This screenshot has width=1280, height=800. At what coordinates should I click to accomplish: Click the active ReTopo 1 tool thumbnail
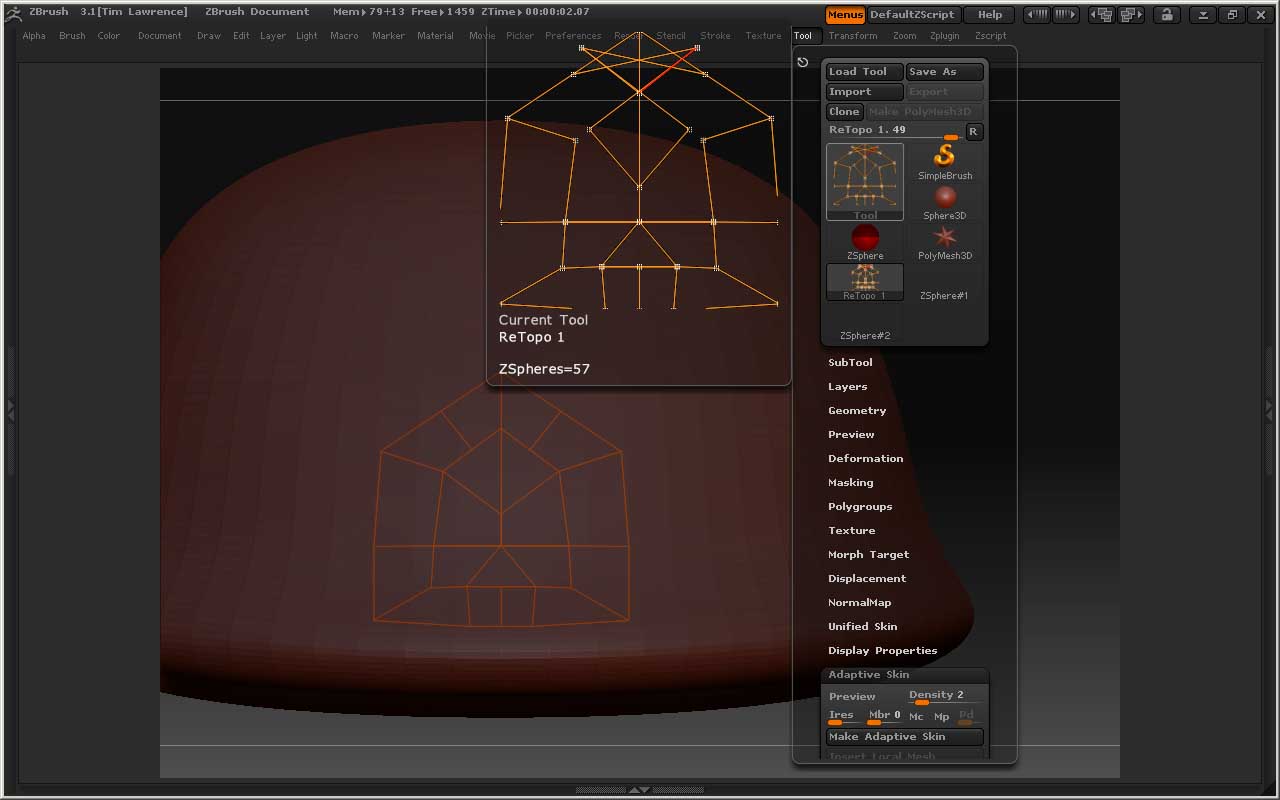click(x=864, y=281)
